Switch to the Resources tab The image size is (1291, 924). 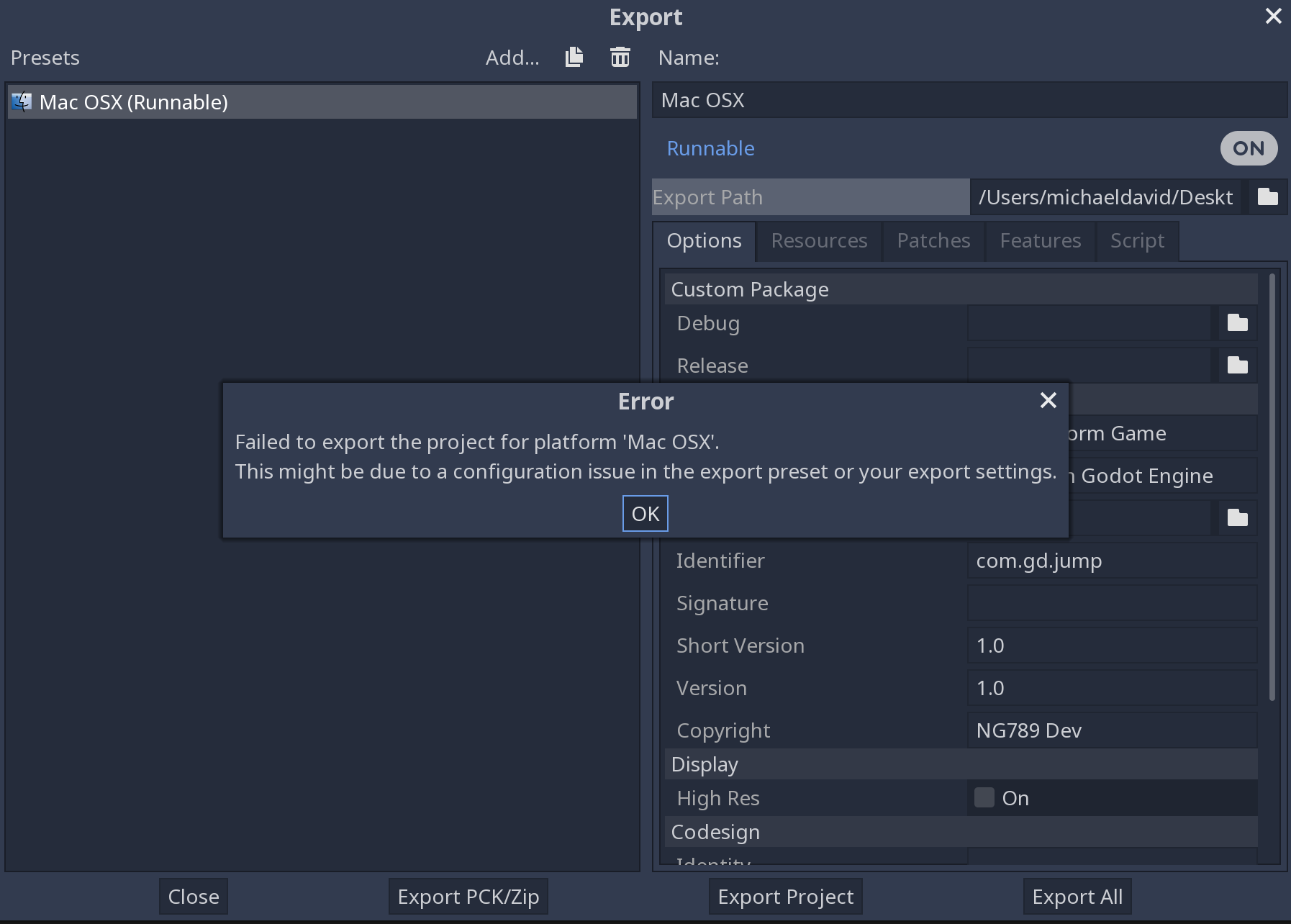[819, 240]
